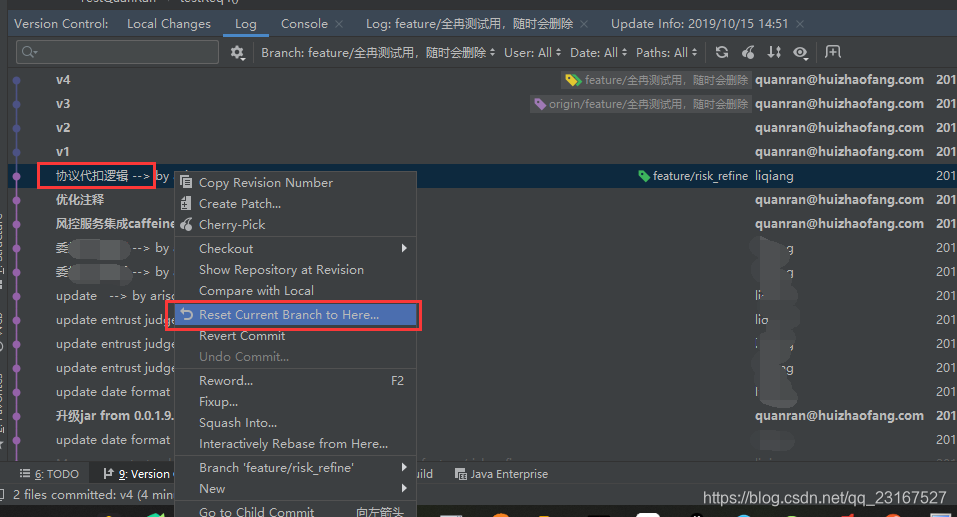Expand the New submenu
Screen dimensions: 957x517
pos(295,488)
